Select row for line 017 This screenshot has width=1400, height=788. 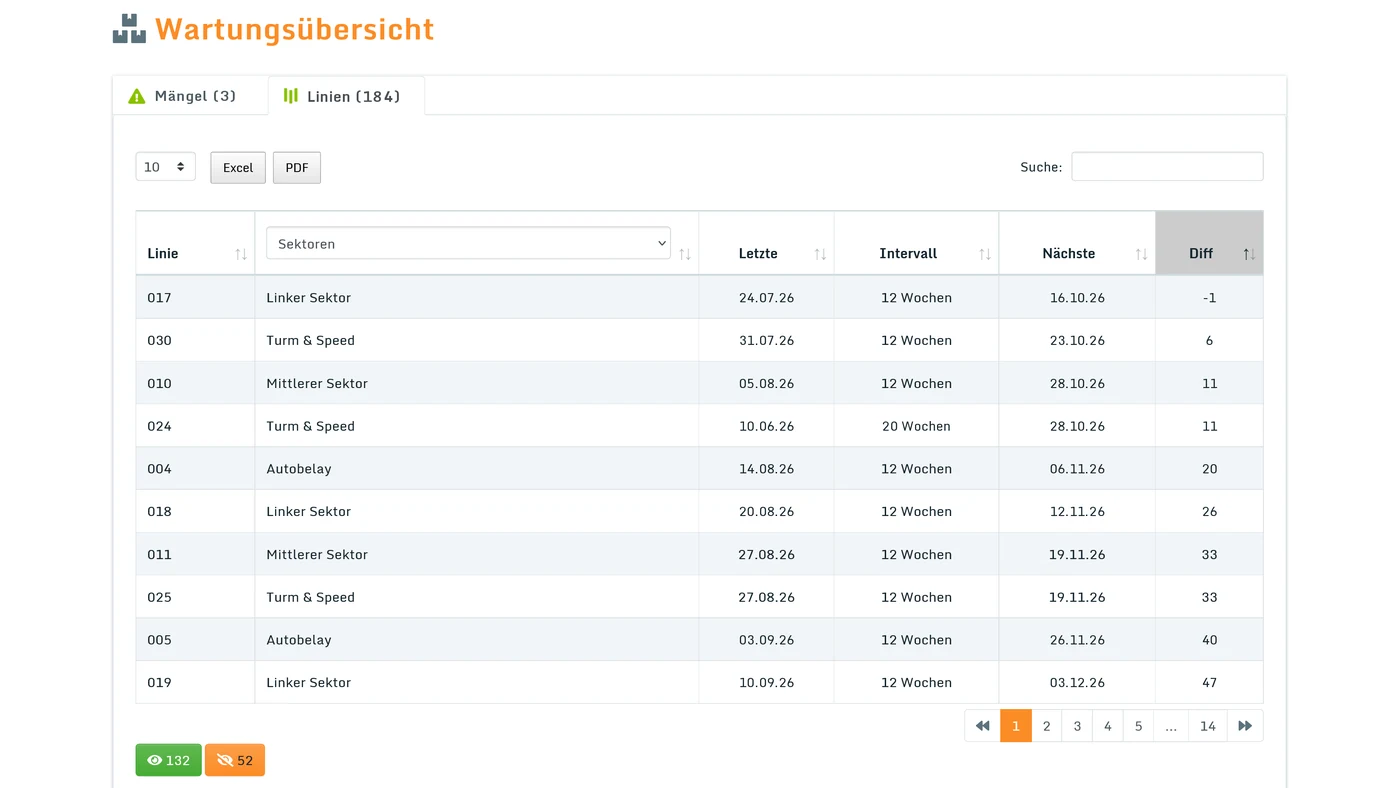699,297
